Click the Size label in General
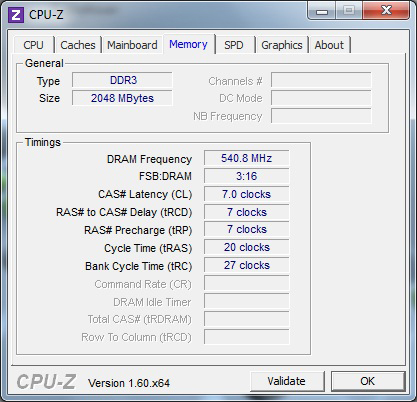This screenshot has height=402, width=417. 49,98
